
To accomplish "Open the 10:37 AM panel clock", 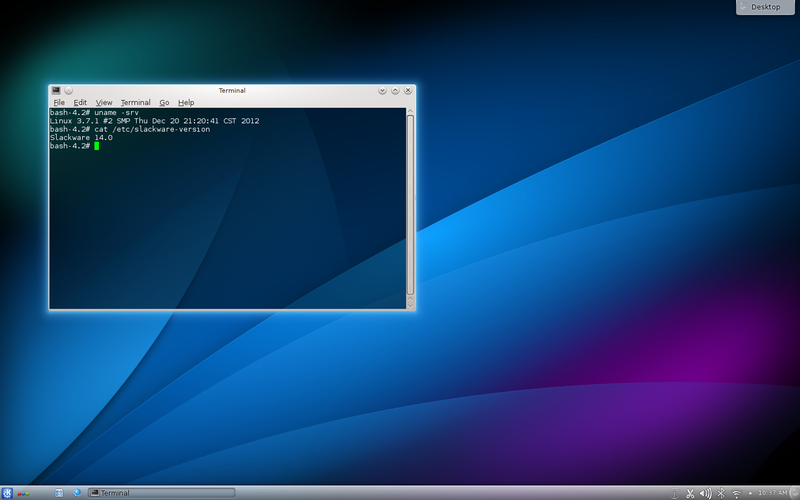I will pyautogui.click(x=772, y=493).
